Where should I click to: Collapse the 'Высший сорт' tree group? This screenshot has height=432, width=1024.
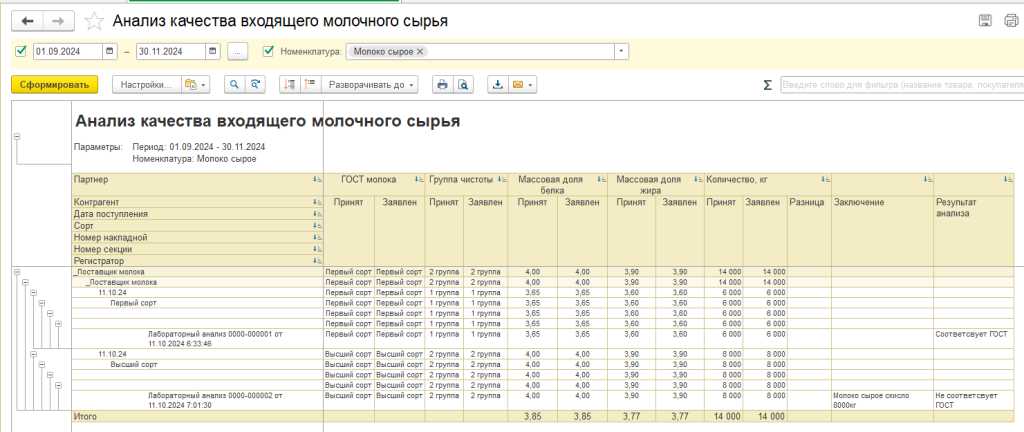[41, 365]
